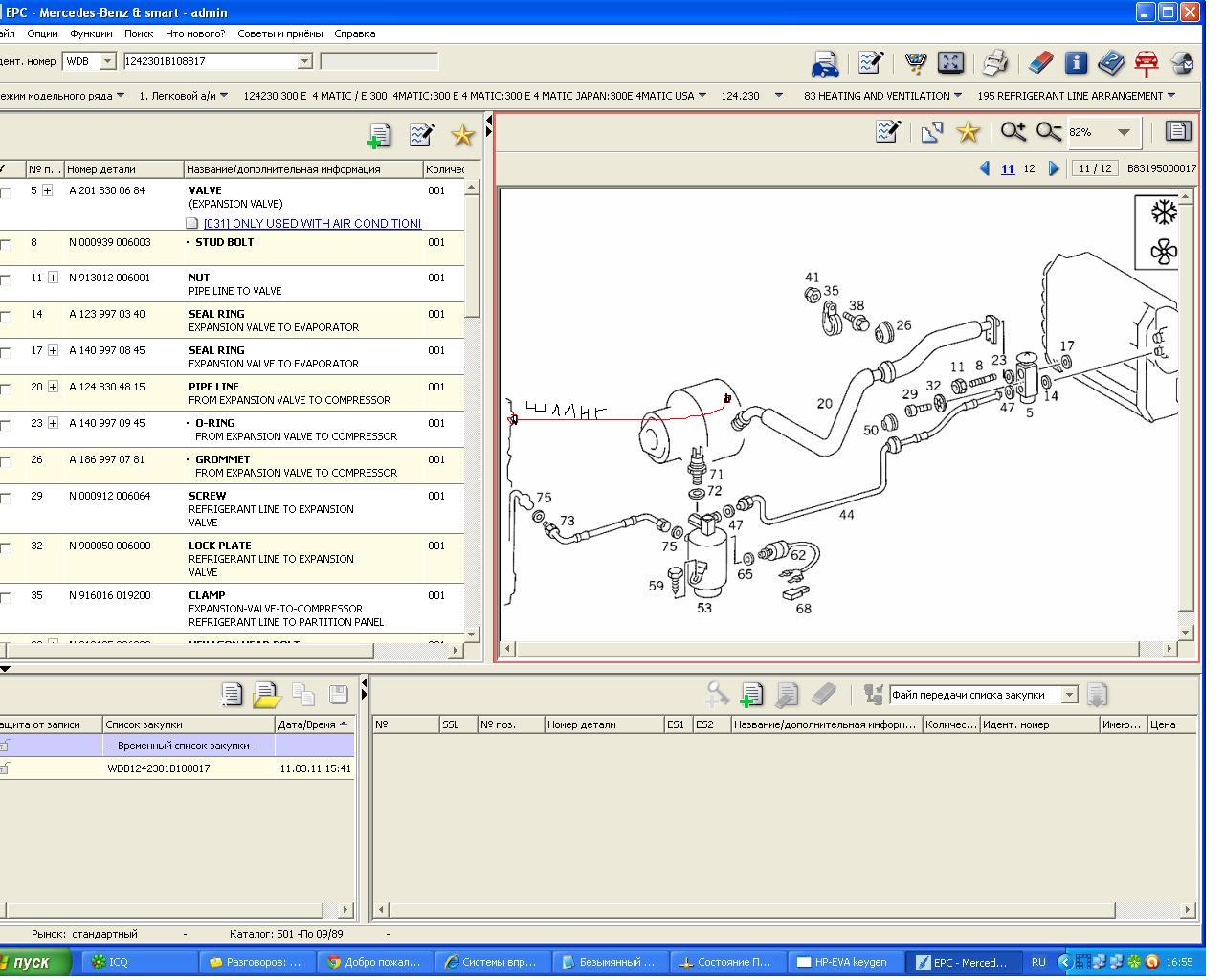Screen dimensions: 1225x980
Task: Open the Что нового? menu
Action: (x=195, y=33)
